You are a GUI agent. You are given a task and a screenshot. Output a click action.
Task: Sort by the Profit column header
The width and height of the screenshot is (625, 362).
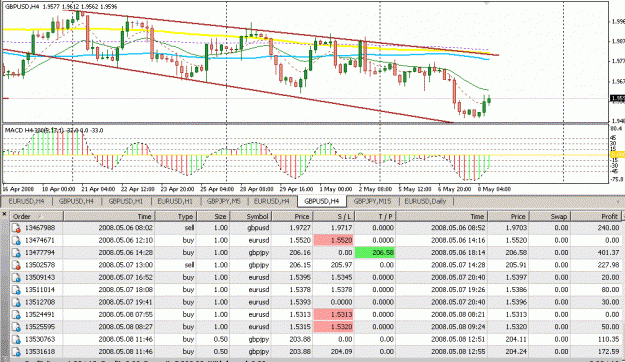click(596, 216)
